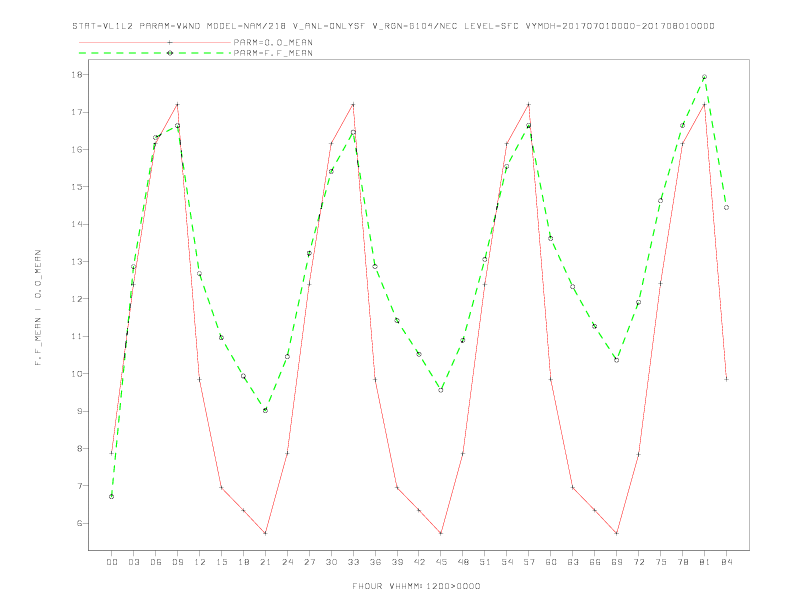Click x-axis hour label 51

pos(485,562)
